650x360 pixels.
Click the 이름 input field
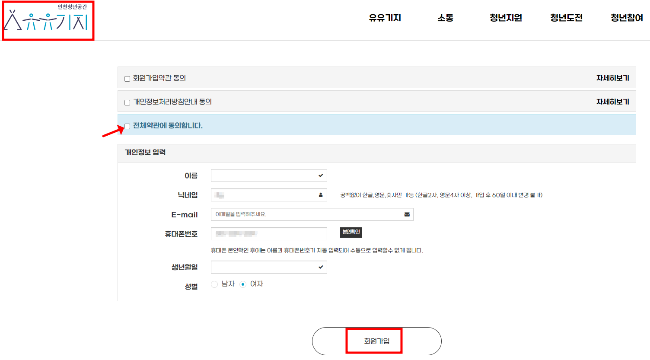(x=269, y=175)
